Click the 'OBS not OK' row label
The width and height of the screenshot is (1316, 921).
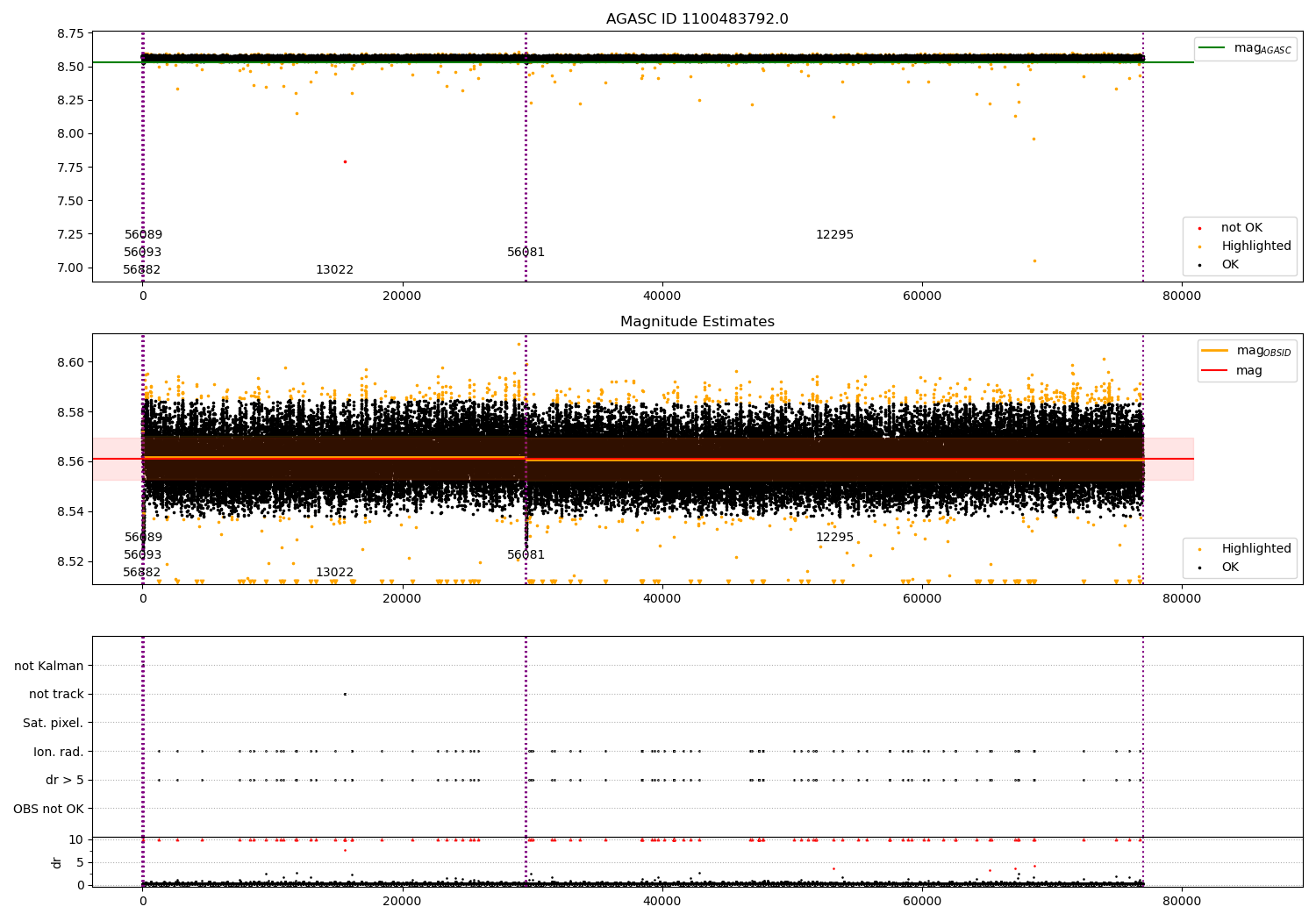49,809
